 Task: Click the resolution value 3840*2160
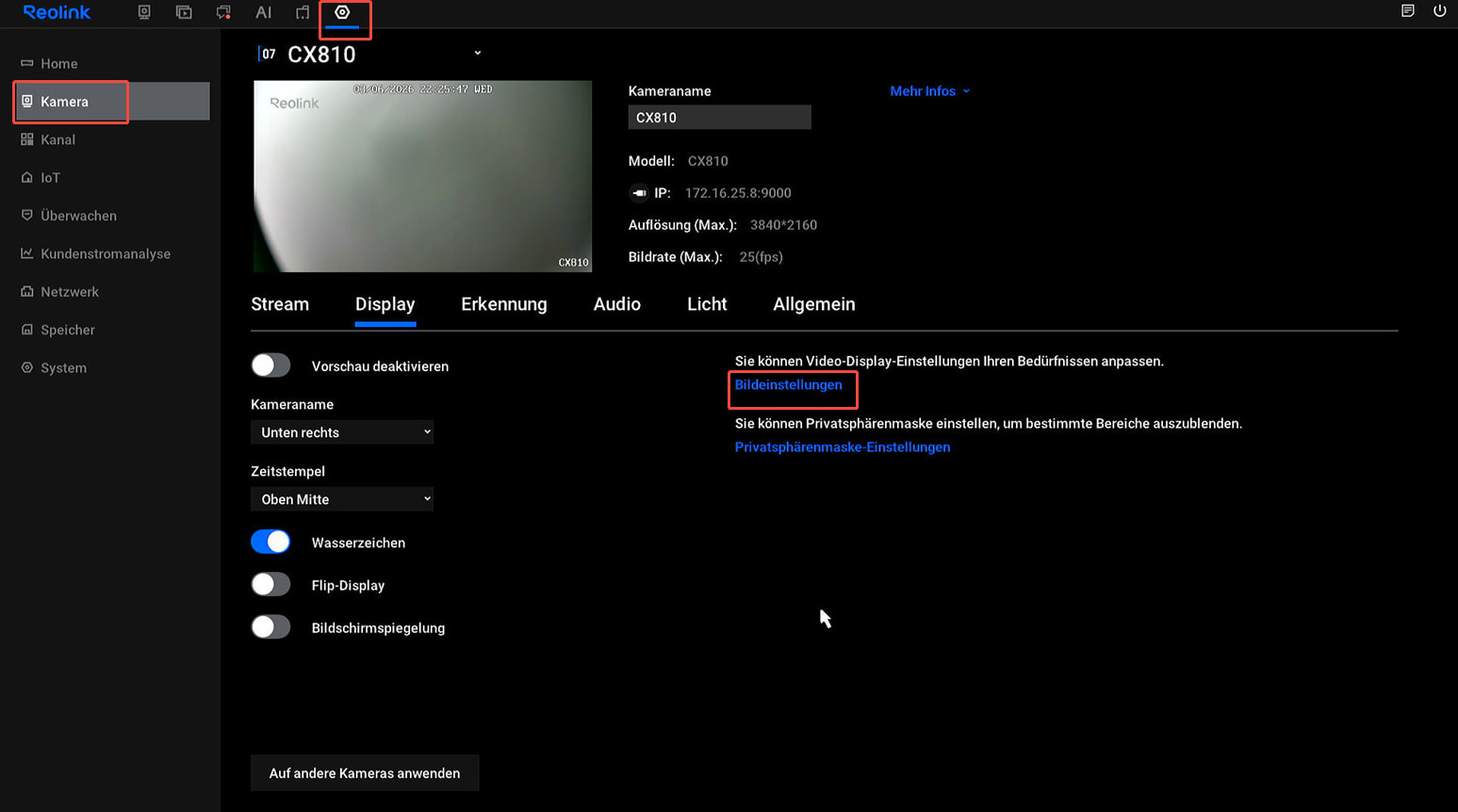point(783,225)
